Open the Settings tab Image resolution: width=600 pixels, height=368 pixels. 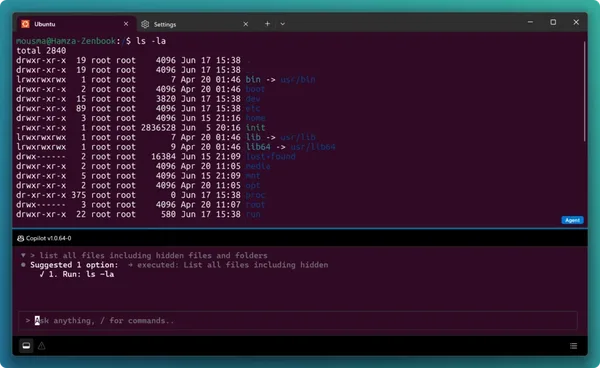[194, 24]
